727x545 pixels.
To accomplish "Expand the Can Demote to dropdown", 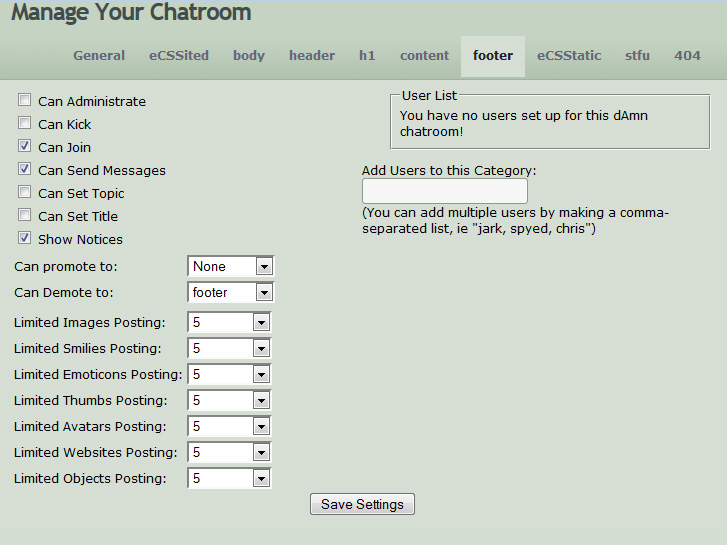I will [231, 292].
